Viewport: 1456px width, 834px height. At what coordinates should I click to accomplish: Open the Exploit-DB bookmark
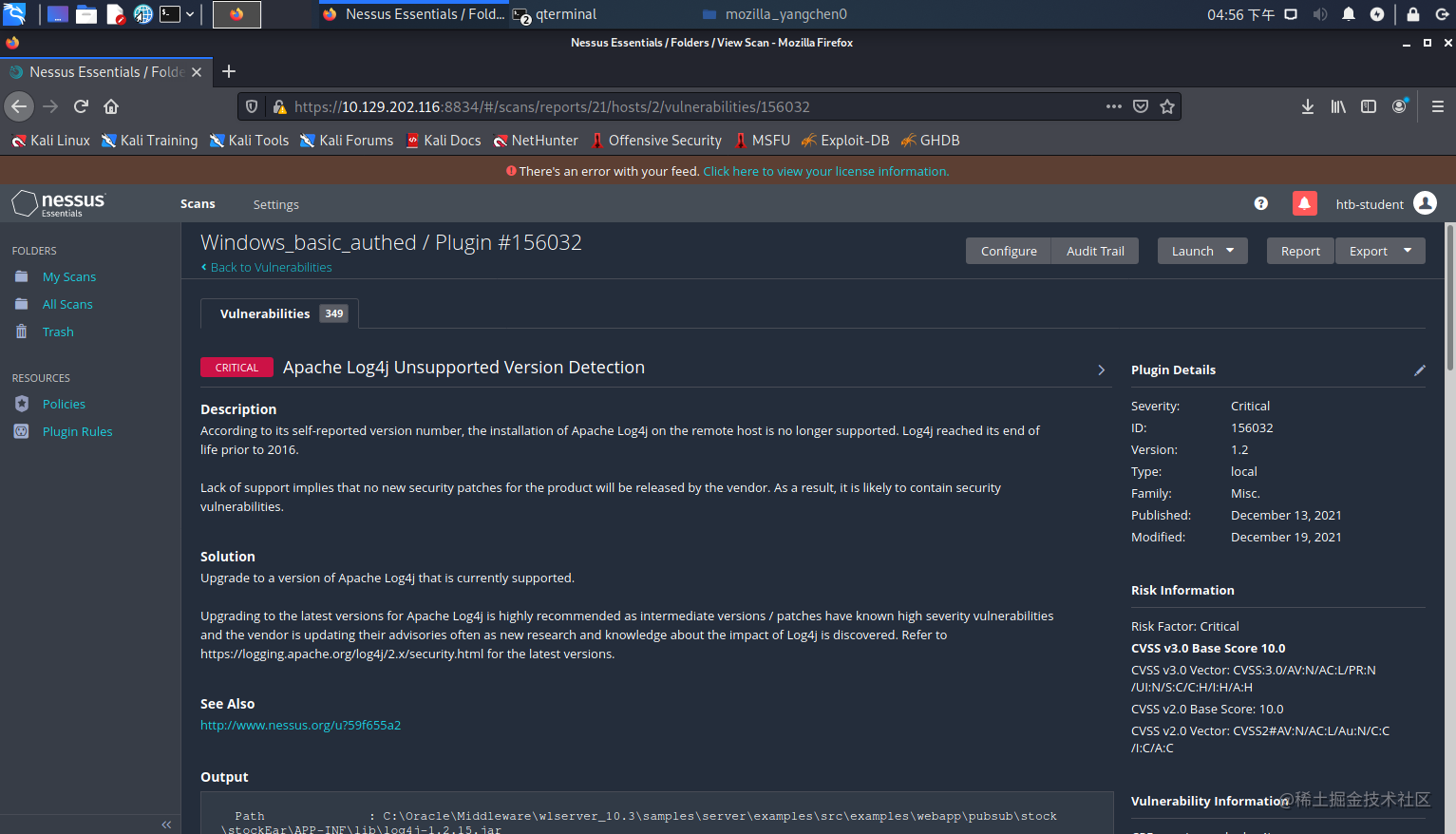coord(845,141)
